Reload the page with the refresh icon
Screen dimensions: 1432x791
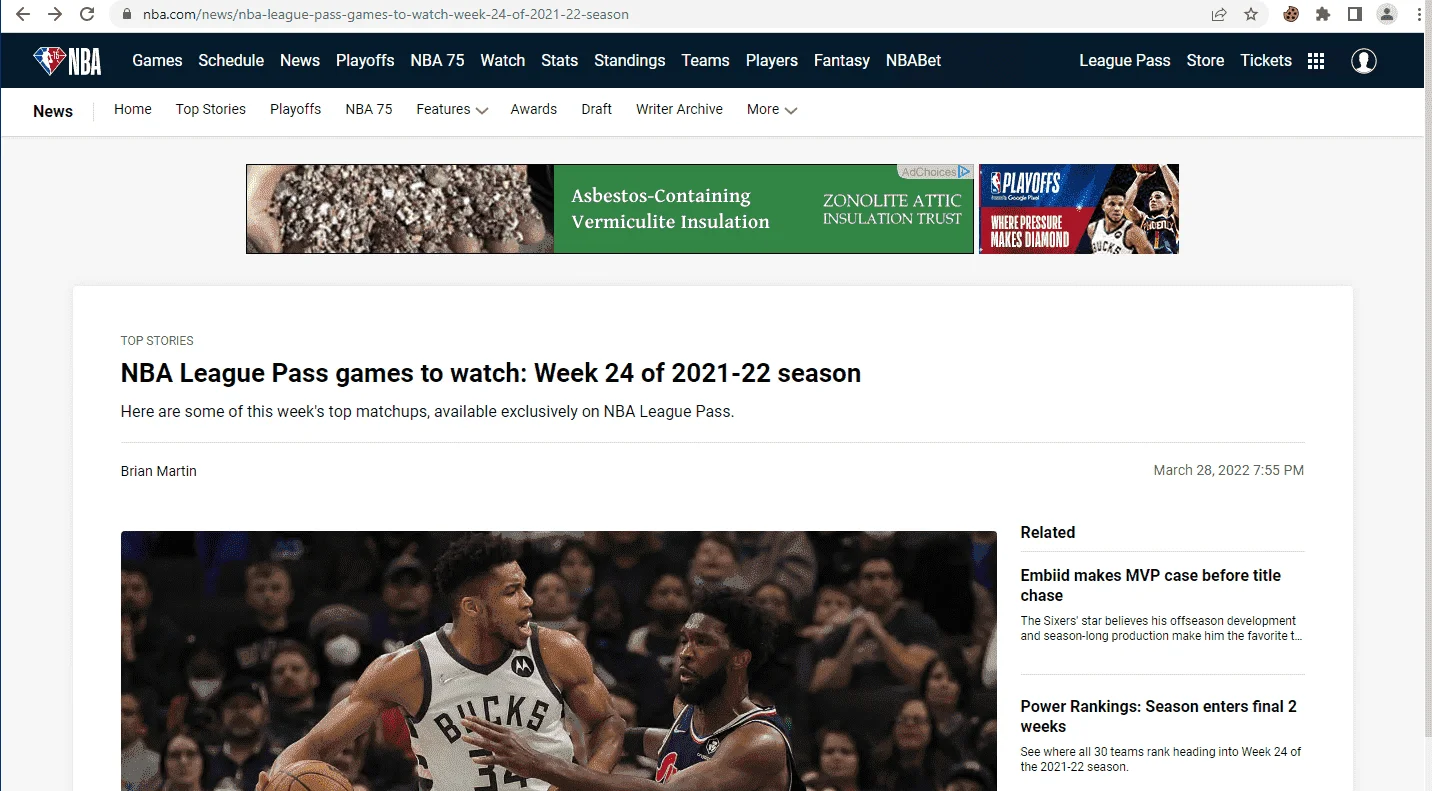click(87, 14)
